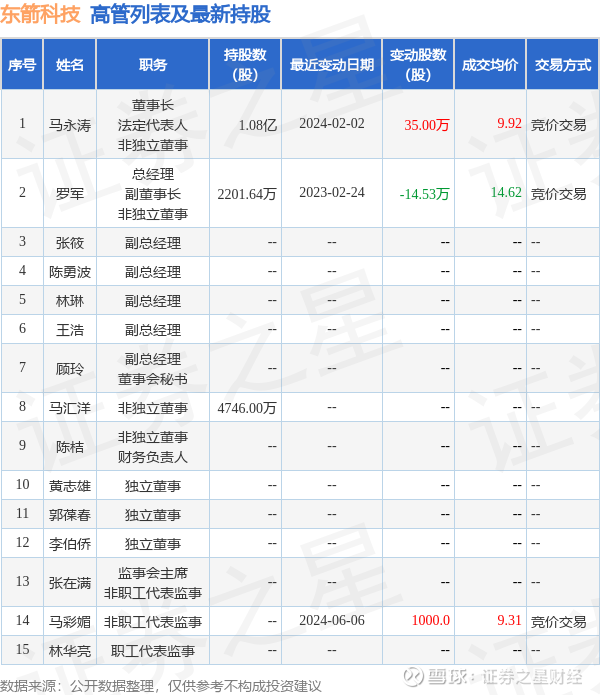Screen dimensions: 600x695
Task: Click the average price 9.31
Action: (x=509, y=620)
